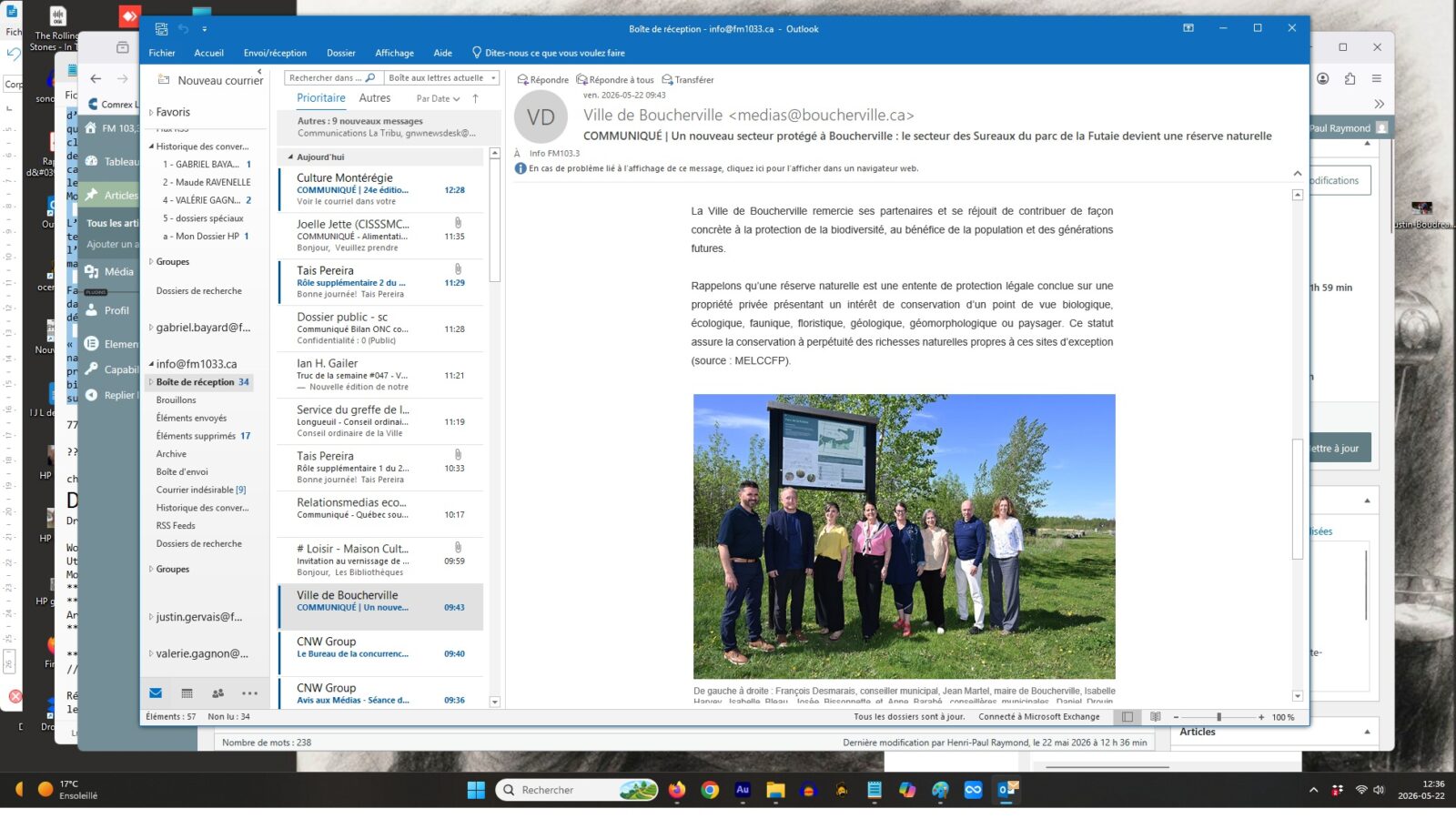Select the 'Boîte de réception' folder
The height and width of the screenshot is (819, 1456).
(200, 382)
